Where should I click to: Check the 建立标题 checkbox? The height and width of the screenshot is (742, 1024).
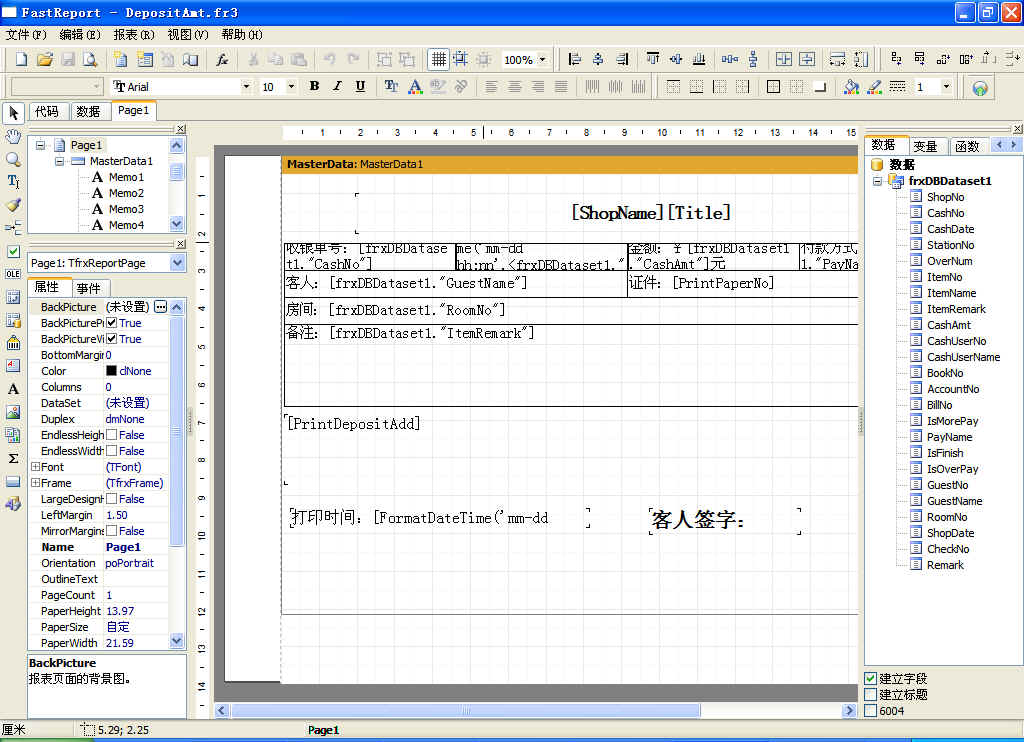pyautogui.click(x=871, y=694)
